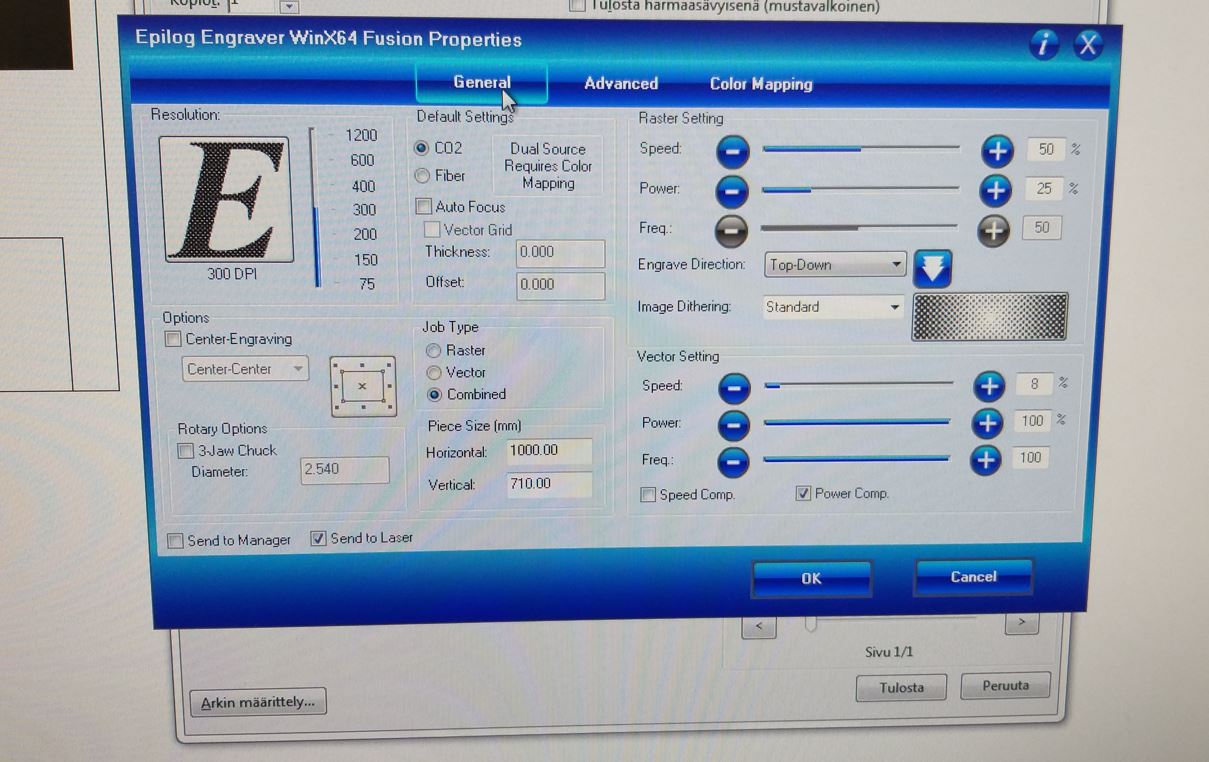Viewport: 1209px width, 762px height.
Task: Click the Thickness input field
Action: coord(561,253)
